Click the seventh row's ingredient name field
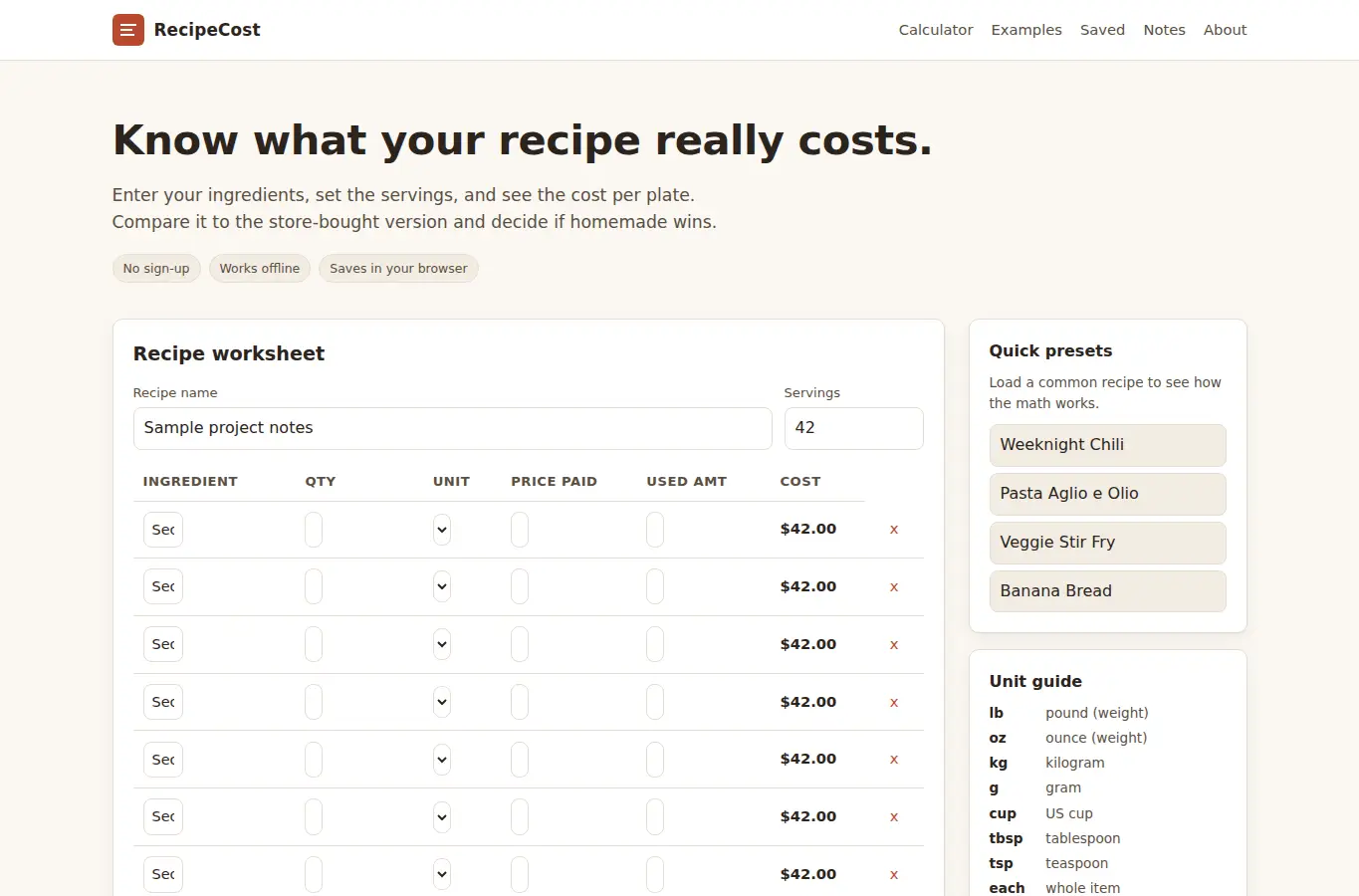 (x=163, y=875)
